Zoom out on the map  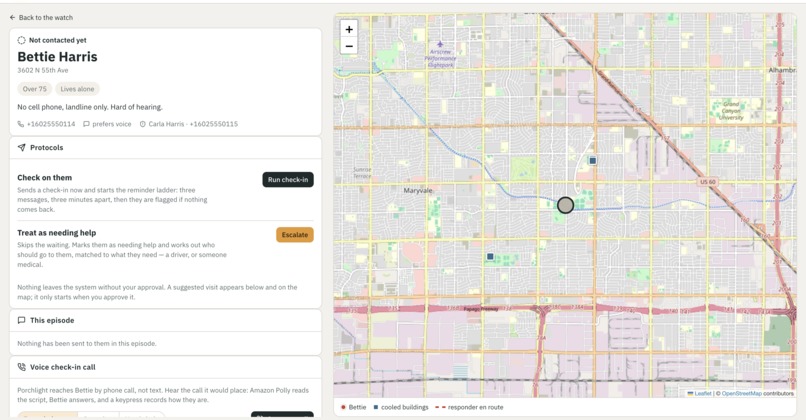[349, 46]
